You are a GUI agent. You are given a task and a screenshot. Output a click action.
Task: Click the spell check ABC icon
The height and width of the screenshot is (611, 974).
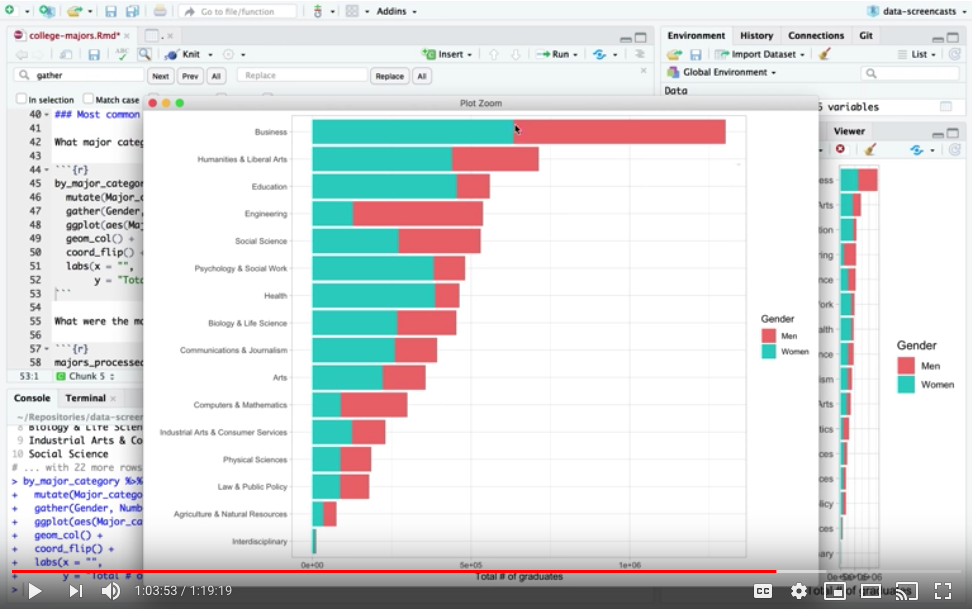click(122, 54)
